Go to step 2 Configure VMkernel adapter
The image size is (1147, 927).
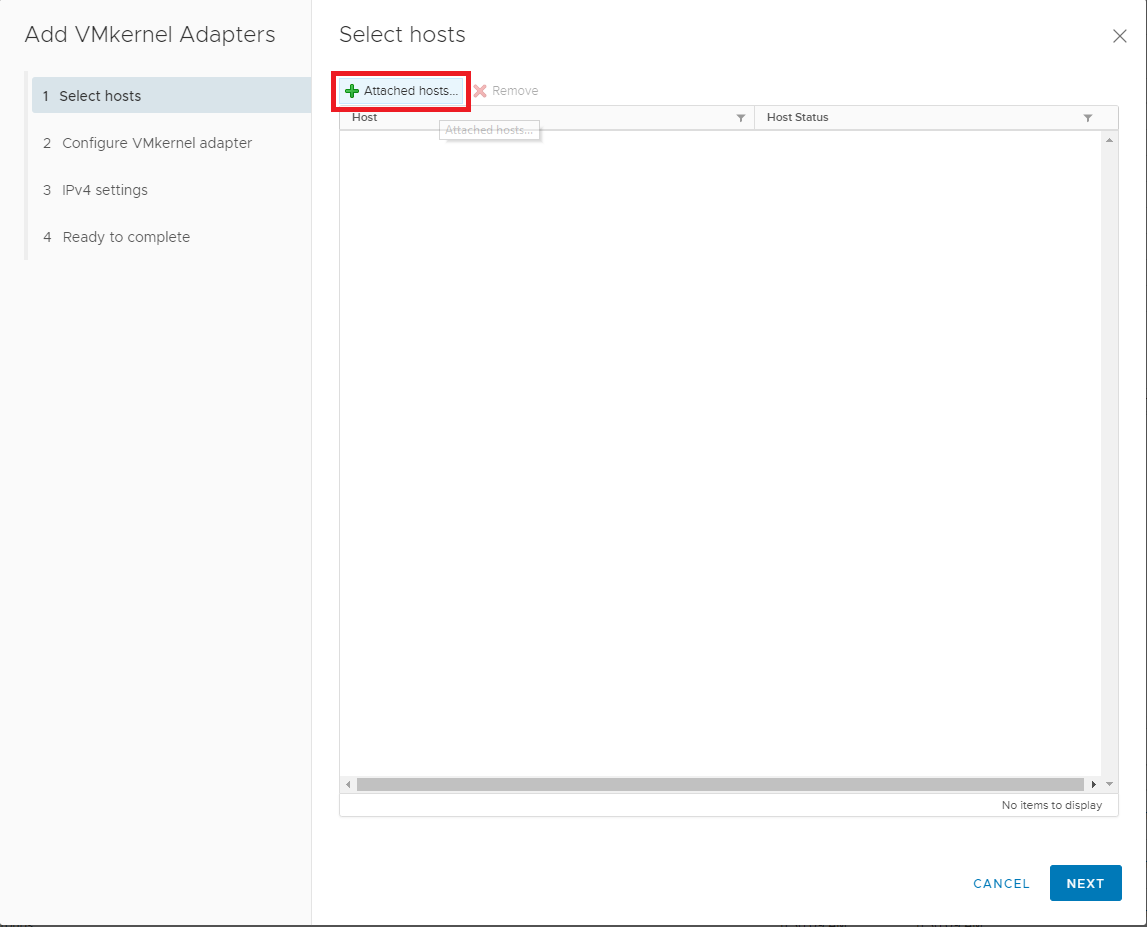point(157,143)
